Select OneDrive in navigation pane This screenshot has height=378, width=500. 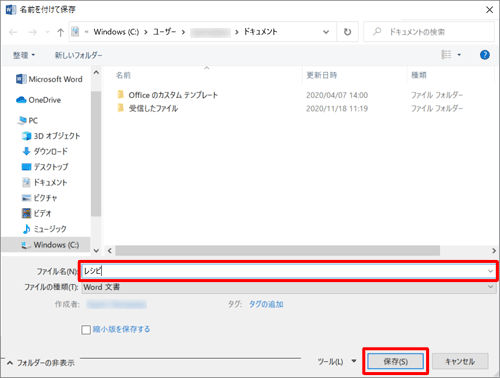pos(39,100)
